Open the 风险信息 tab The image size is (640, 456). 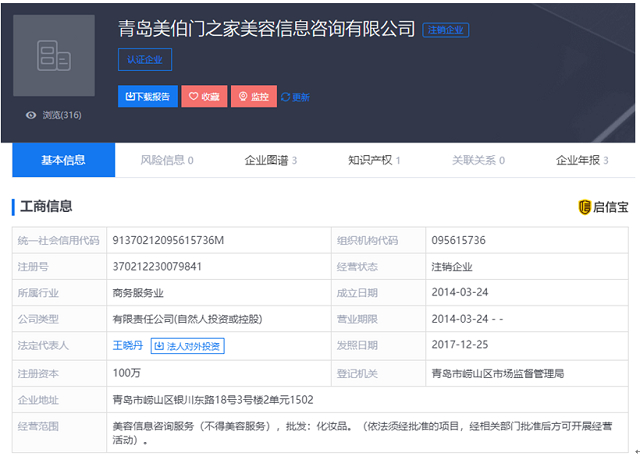pyautogui.click(x=166, y=160)
